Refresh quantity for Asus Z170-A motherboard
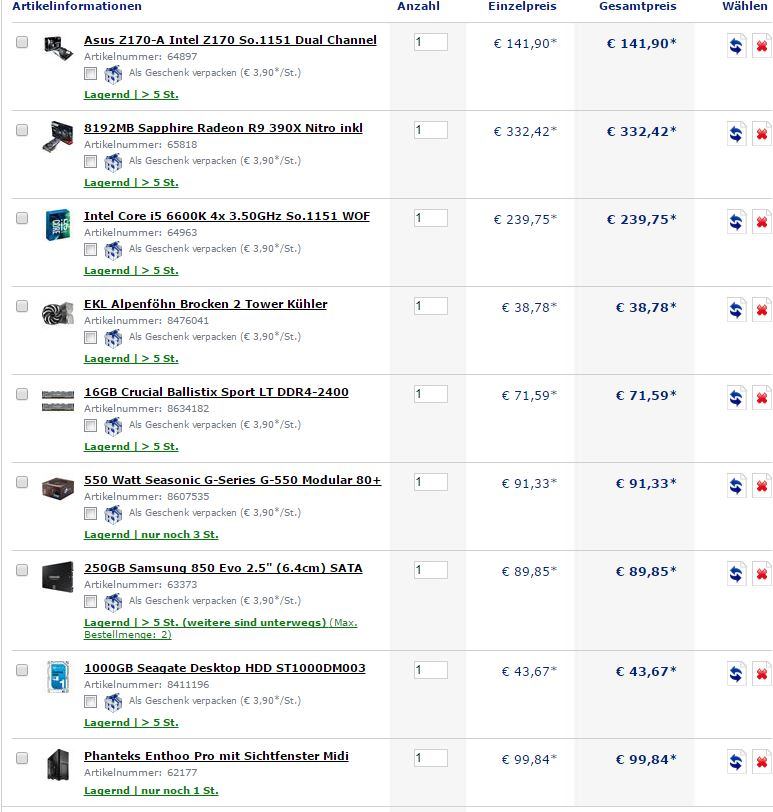Viewport: 773px width, 812px height. (x=736, y=46)
